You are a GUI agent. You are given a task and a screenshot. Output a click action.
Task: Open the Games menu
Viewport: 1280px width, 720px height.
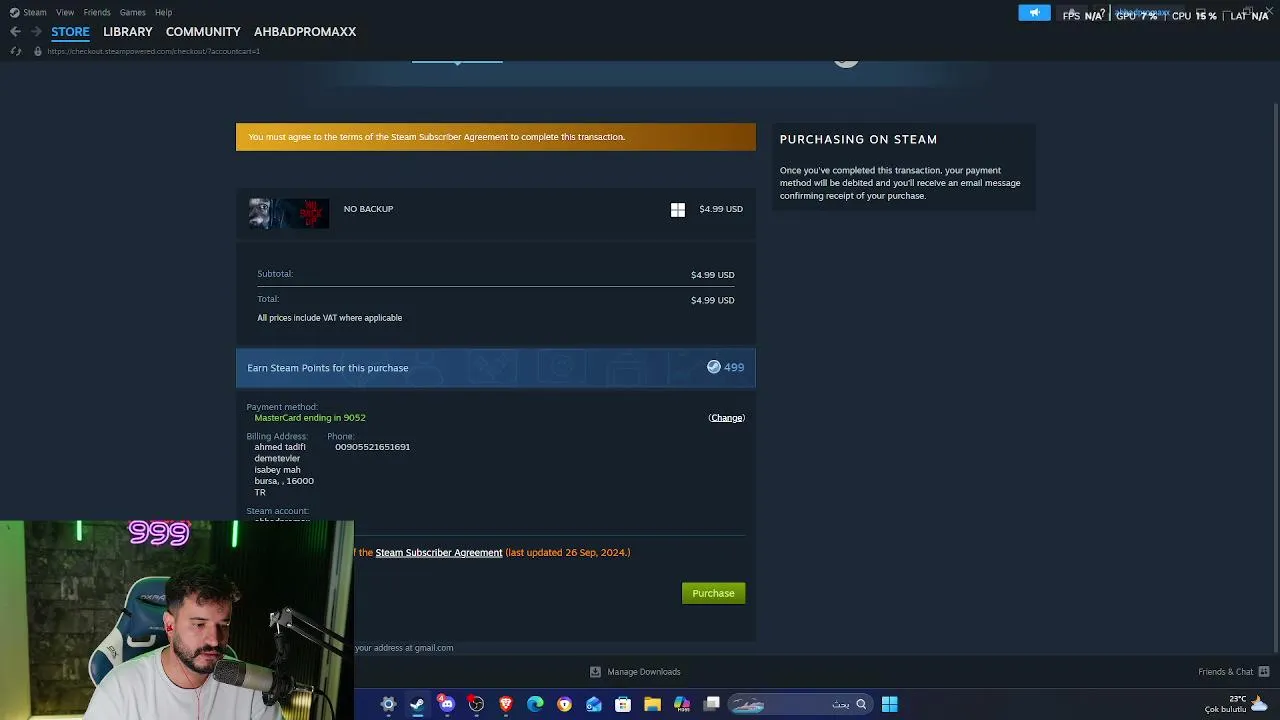tap(133, 12)
